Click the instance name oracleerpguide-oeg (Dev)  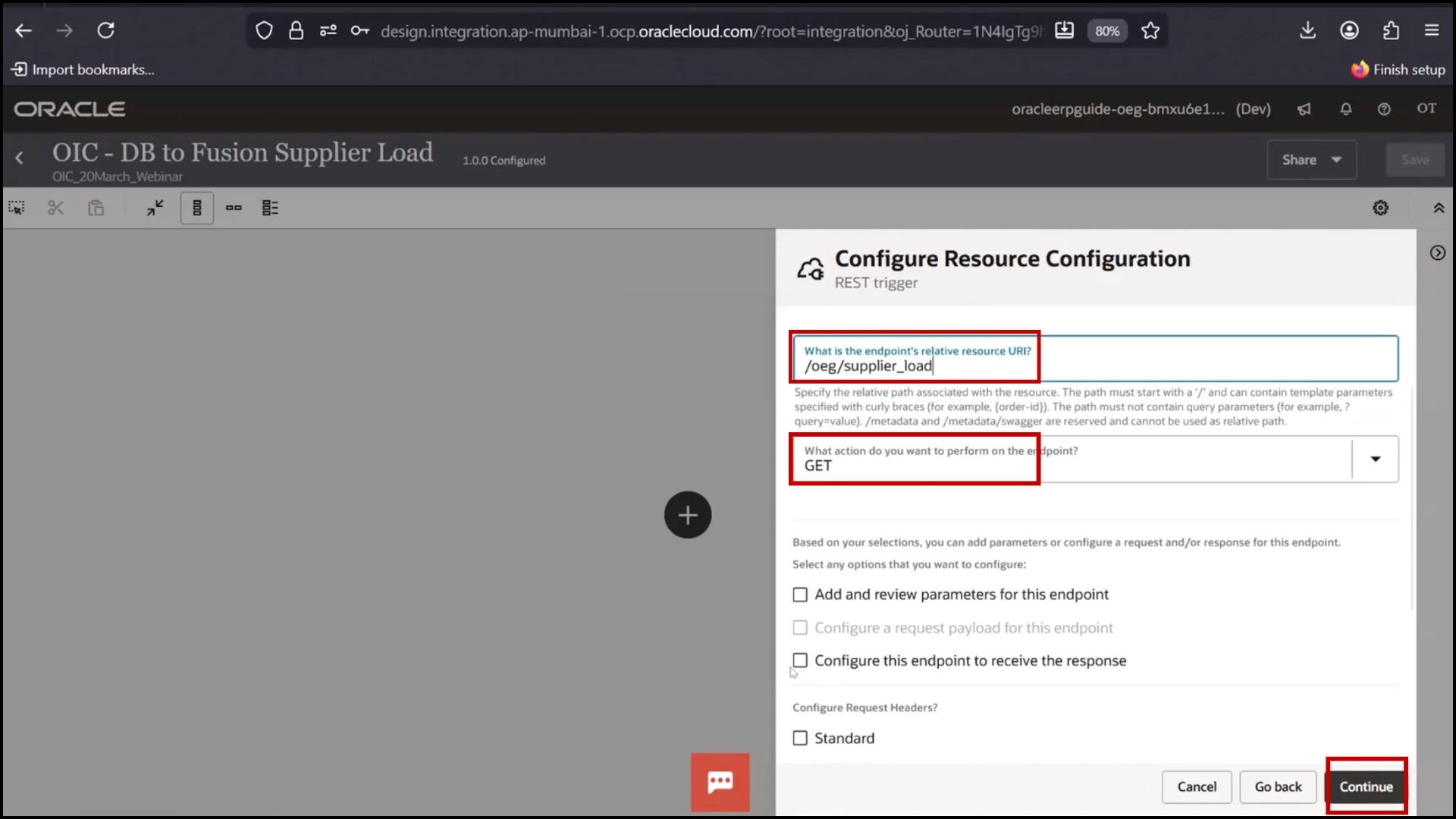coord(1141,109)
